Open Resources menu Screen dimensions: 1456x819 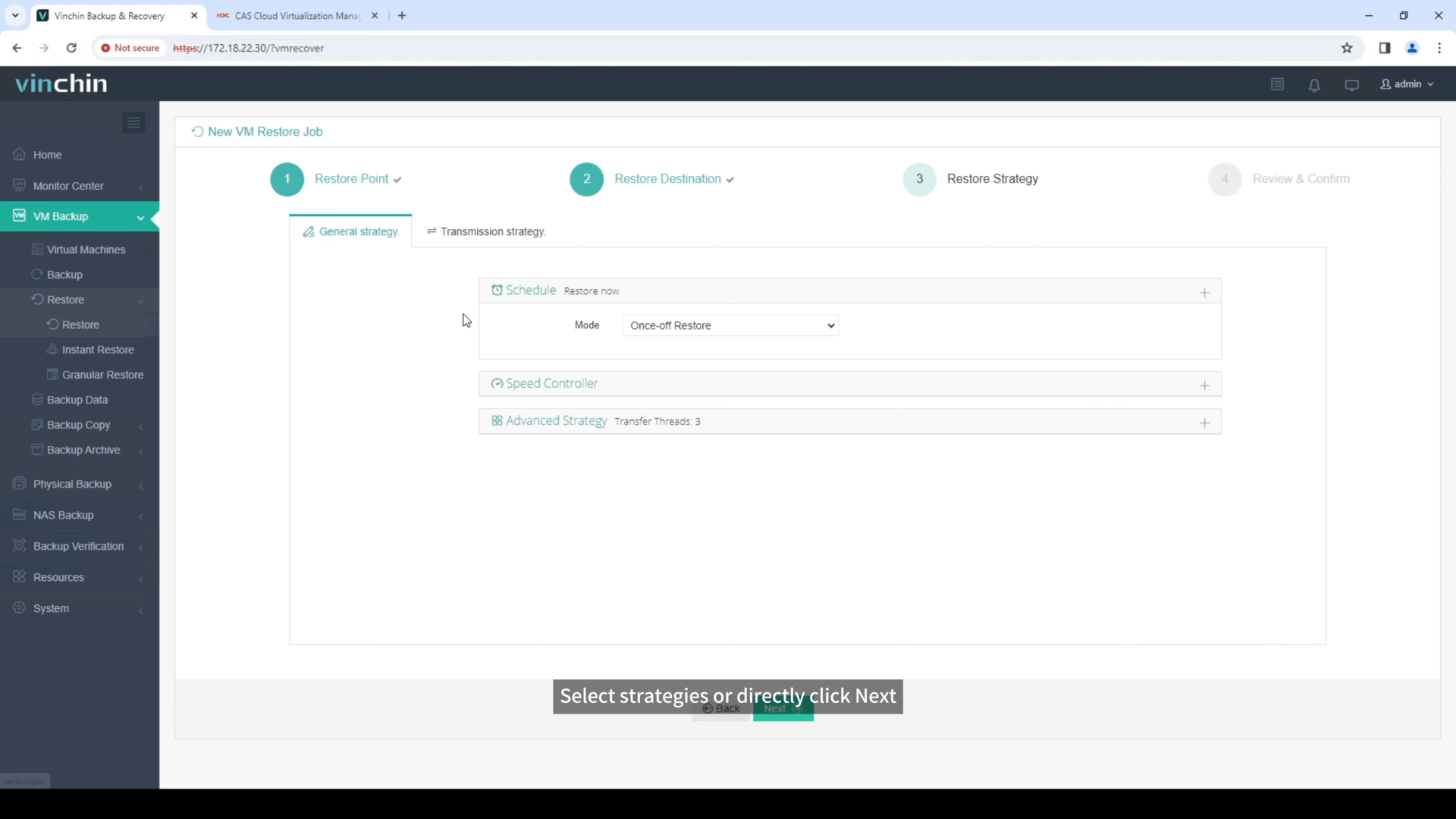click(80, 577)
